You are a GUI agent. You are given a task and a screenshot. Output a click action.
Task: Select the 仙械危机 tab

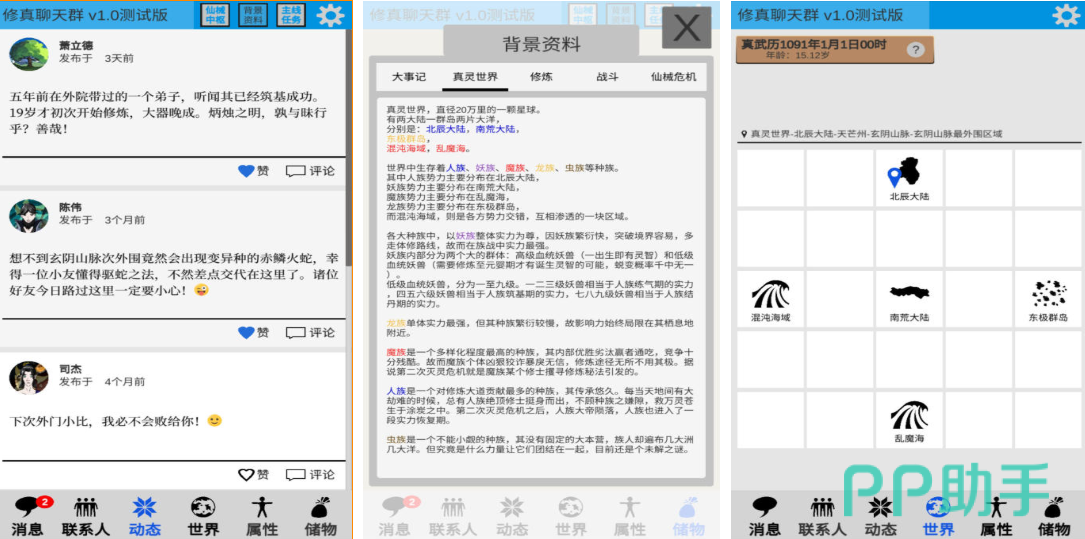click(x=673, y=77)
